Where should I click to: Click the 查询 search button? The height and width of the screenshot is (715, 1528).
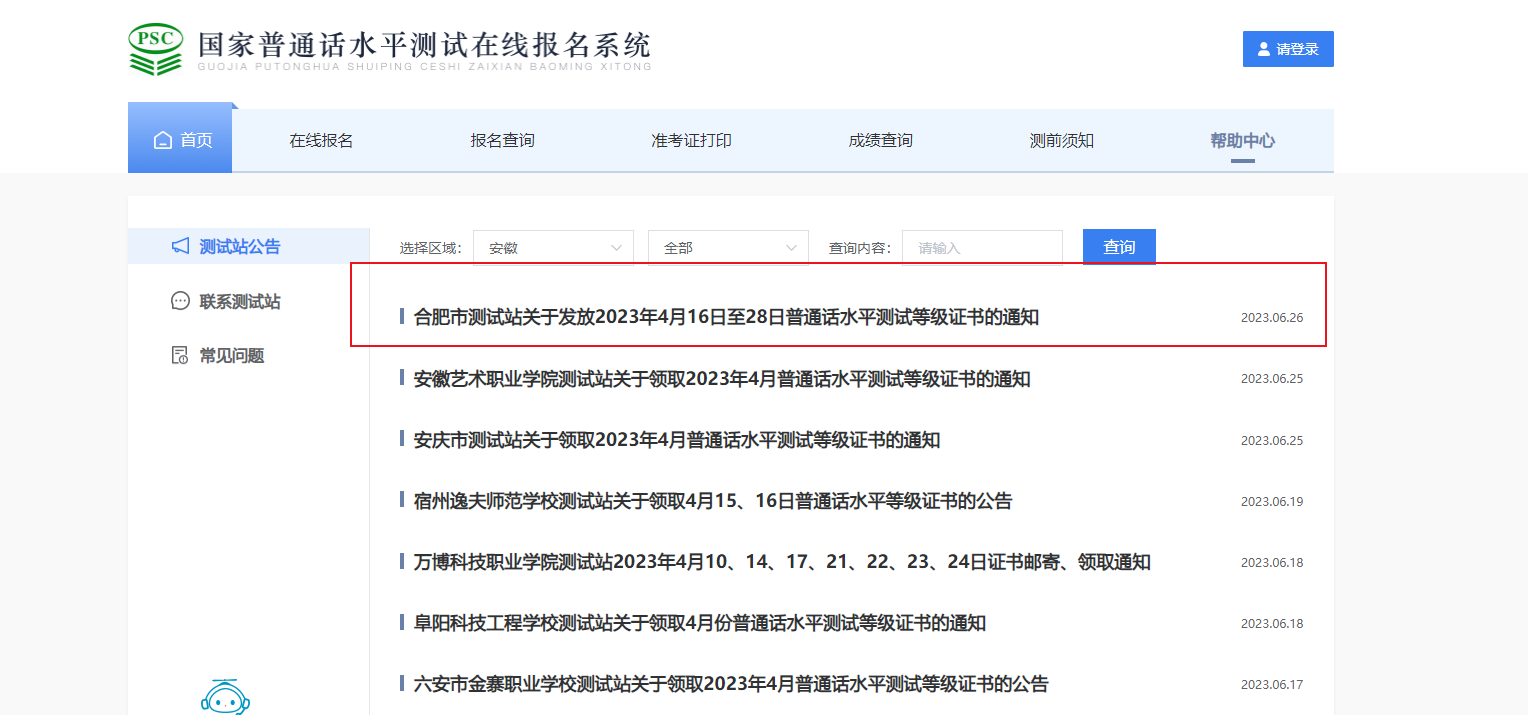pyautogui.click(x=1119, y=247)
